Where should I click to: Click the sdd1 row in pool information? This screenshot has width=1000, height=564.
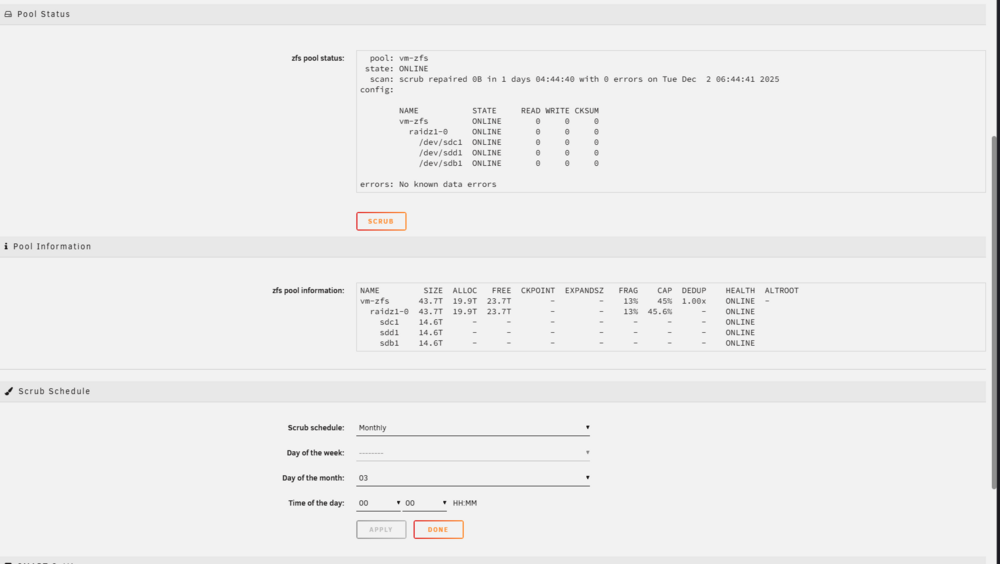click(557, 332)
